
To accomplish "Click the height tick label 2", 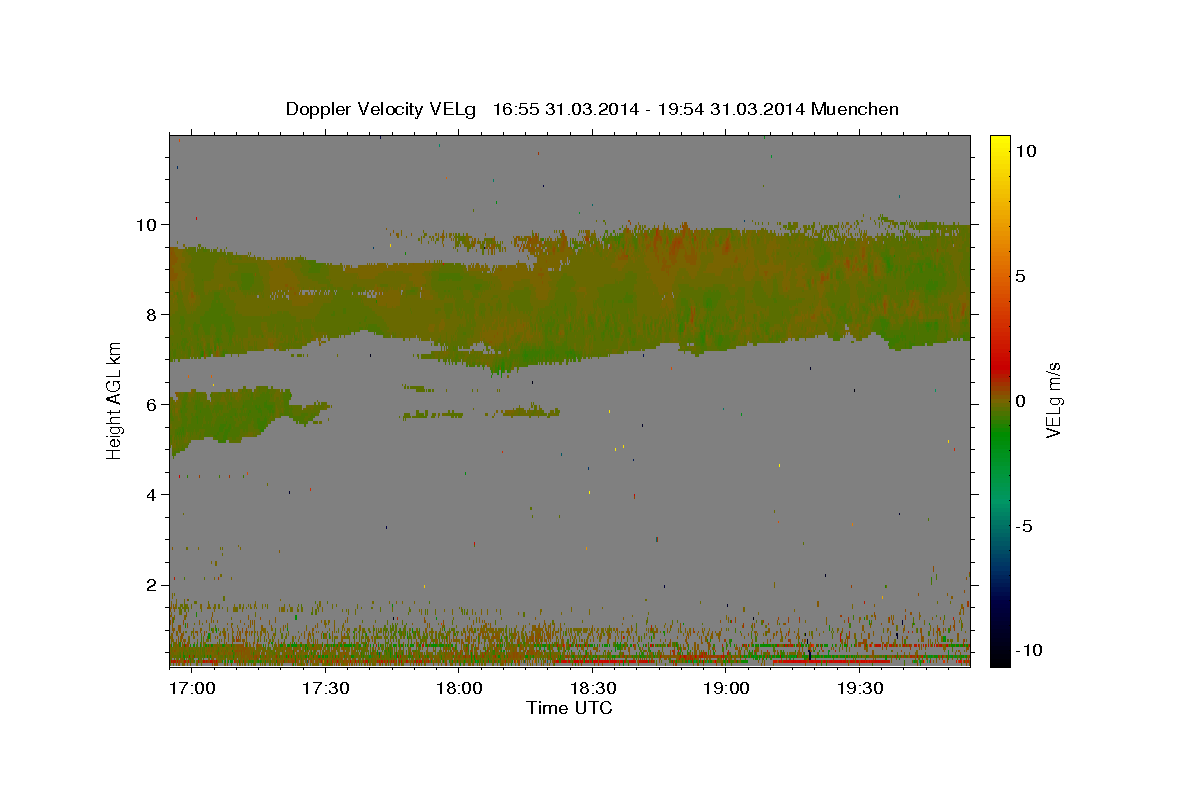I will (x=152, y=584).
